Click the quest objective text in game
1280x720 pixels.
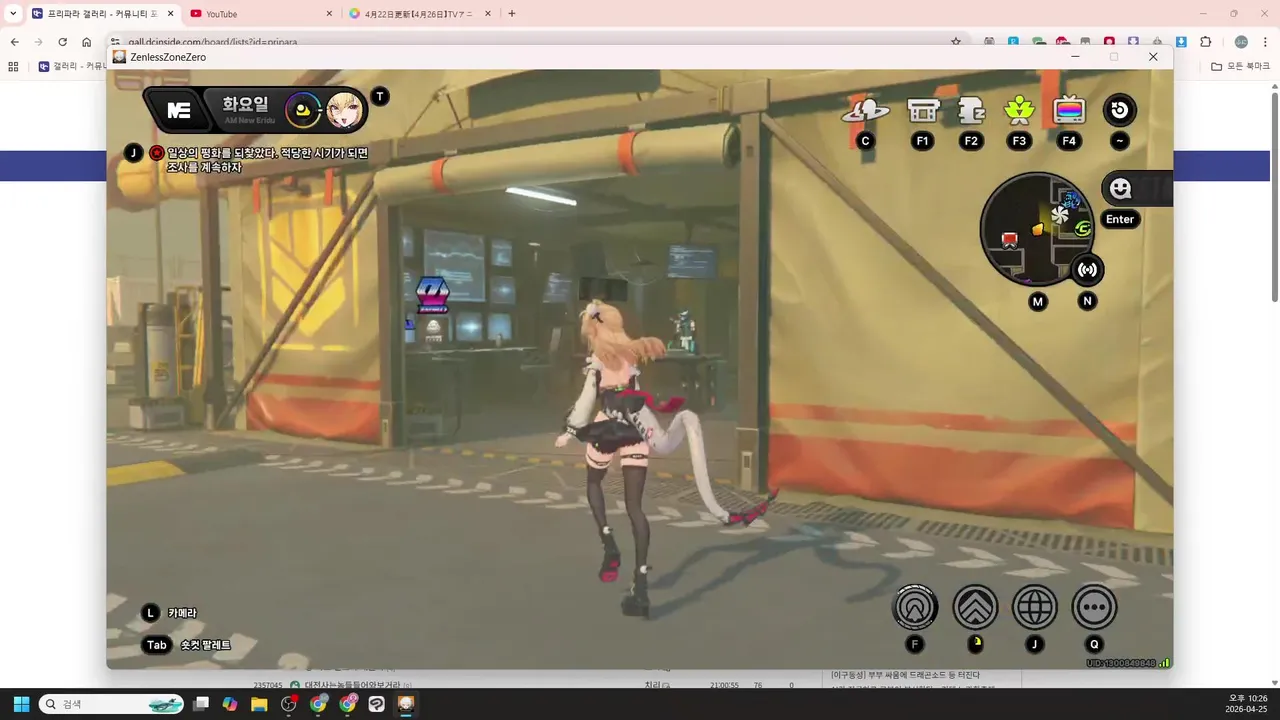(x=267, y=160)
